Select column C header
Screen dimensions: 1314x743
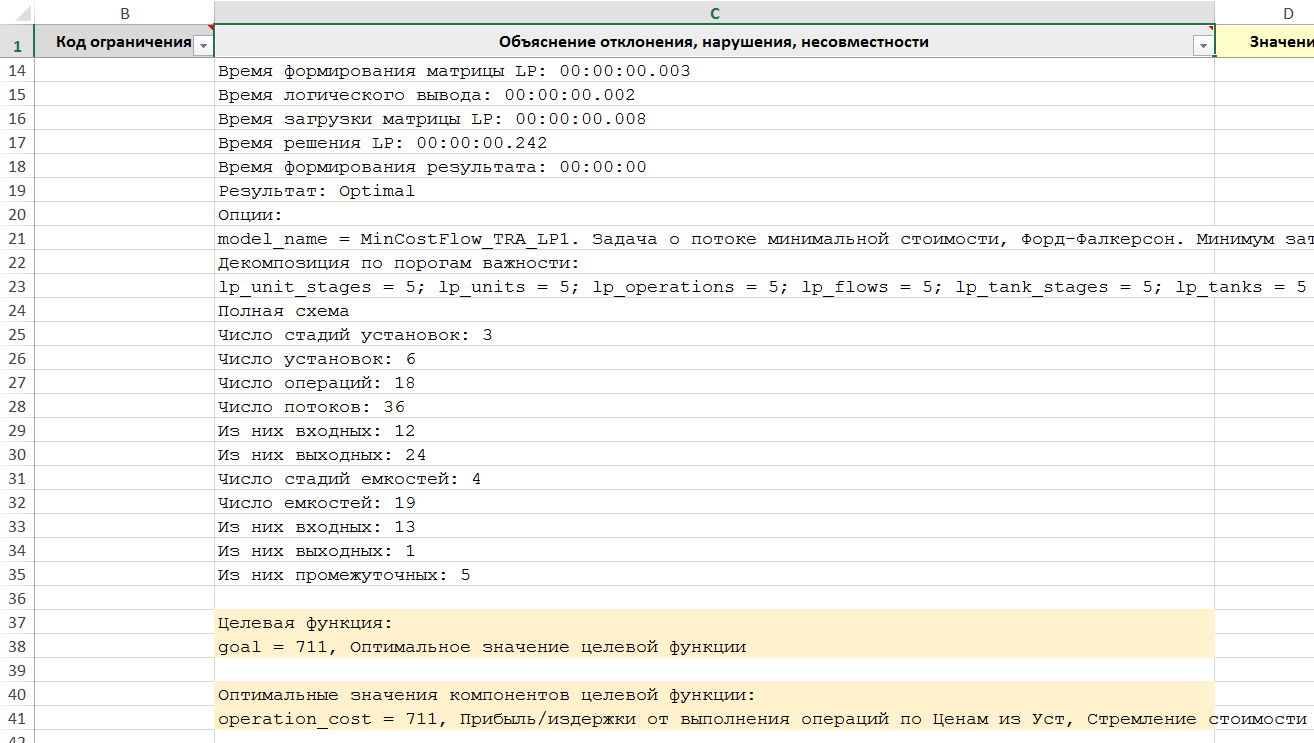714,12
